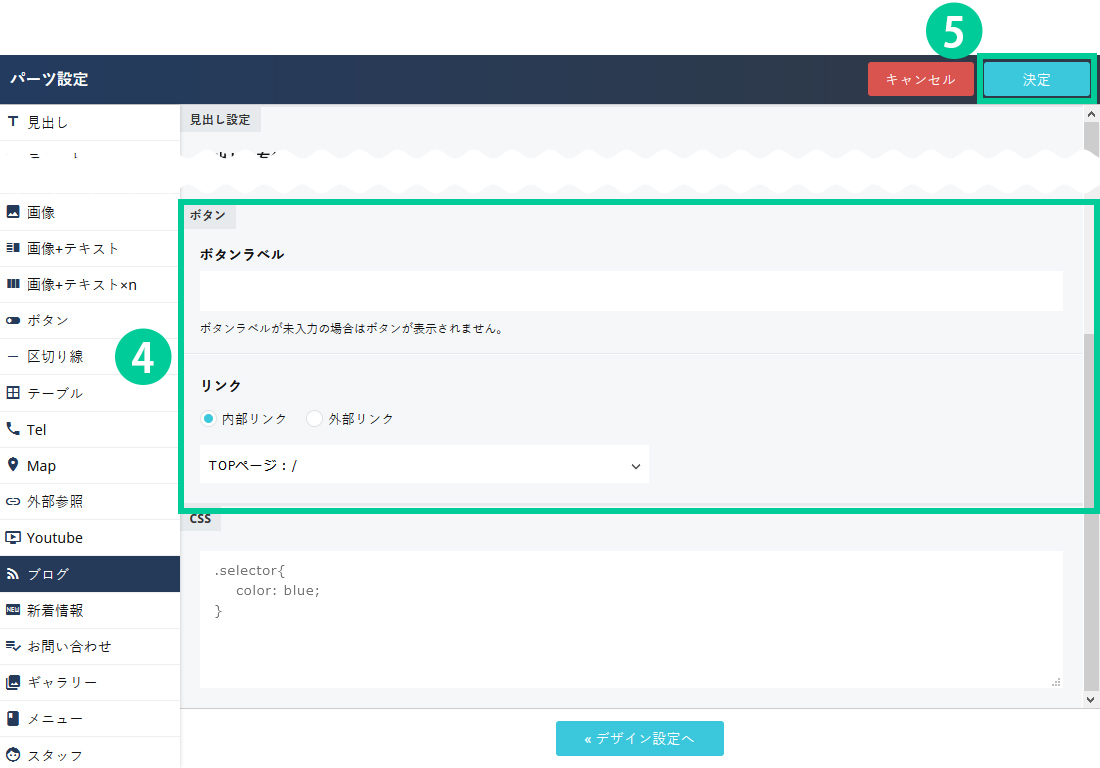
Task: Click the heading (見出し) T icon
Action: click(13, 122)
